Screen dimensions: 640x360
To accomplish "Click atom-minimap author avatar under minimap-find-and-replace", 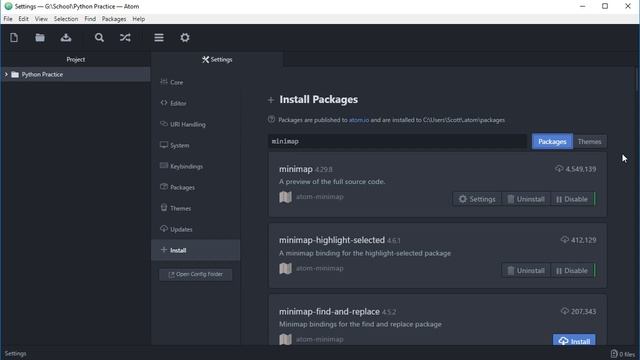I will [x=285, y=339].
